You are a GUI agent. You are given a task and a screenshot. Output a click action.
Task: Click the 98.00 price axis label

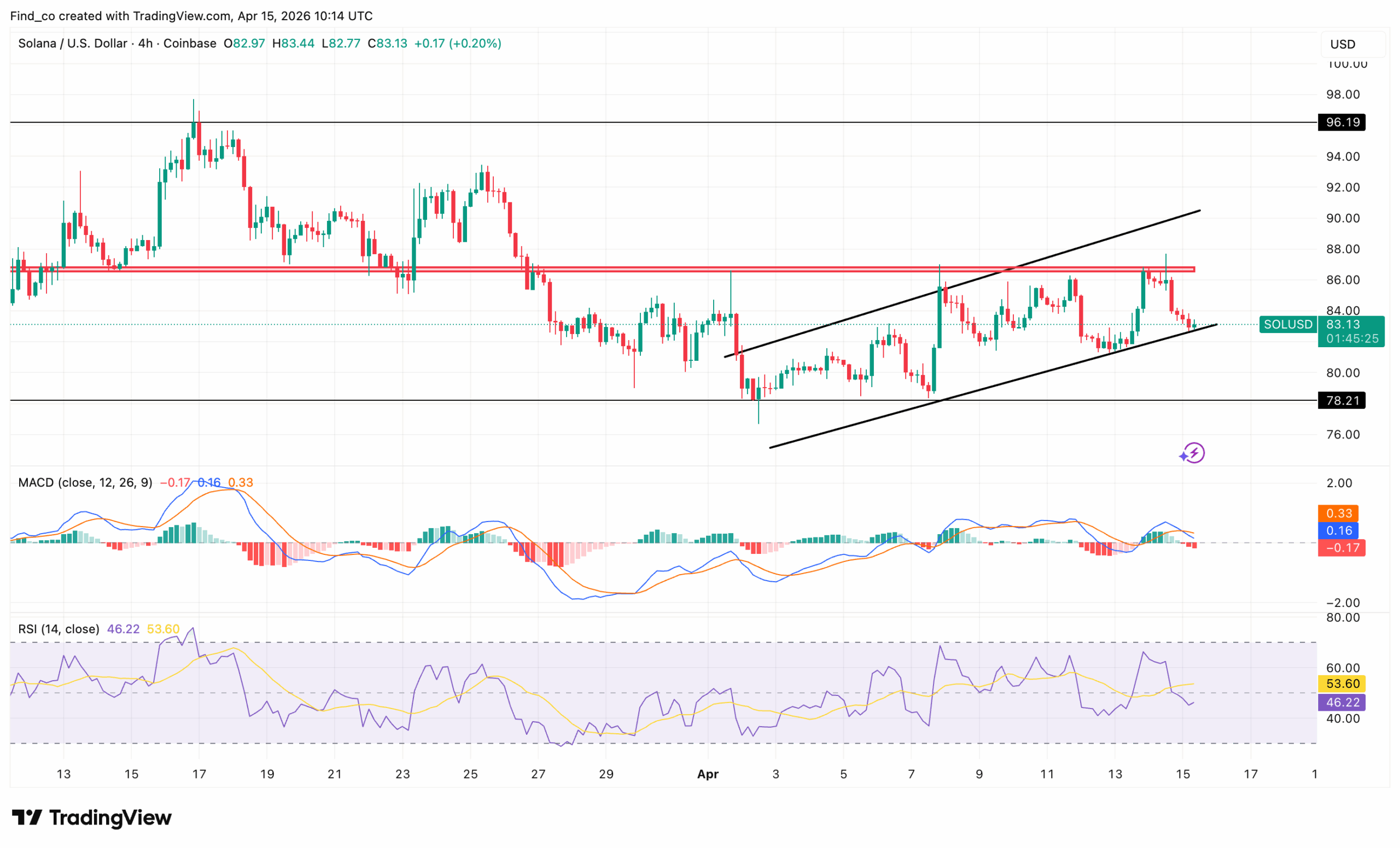click(x=1343, y=94)
